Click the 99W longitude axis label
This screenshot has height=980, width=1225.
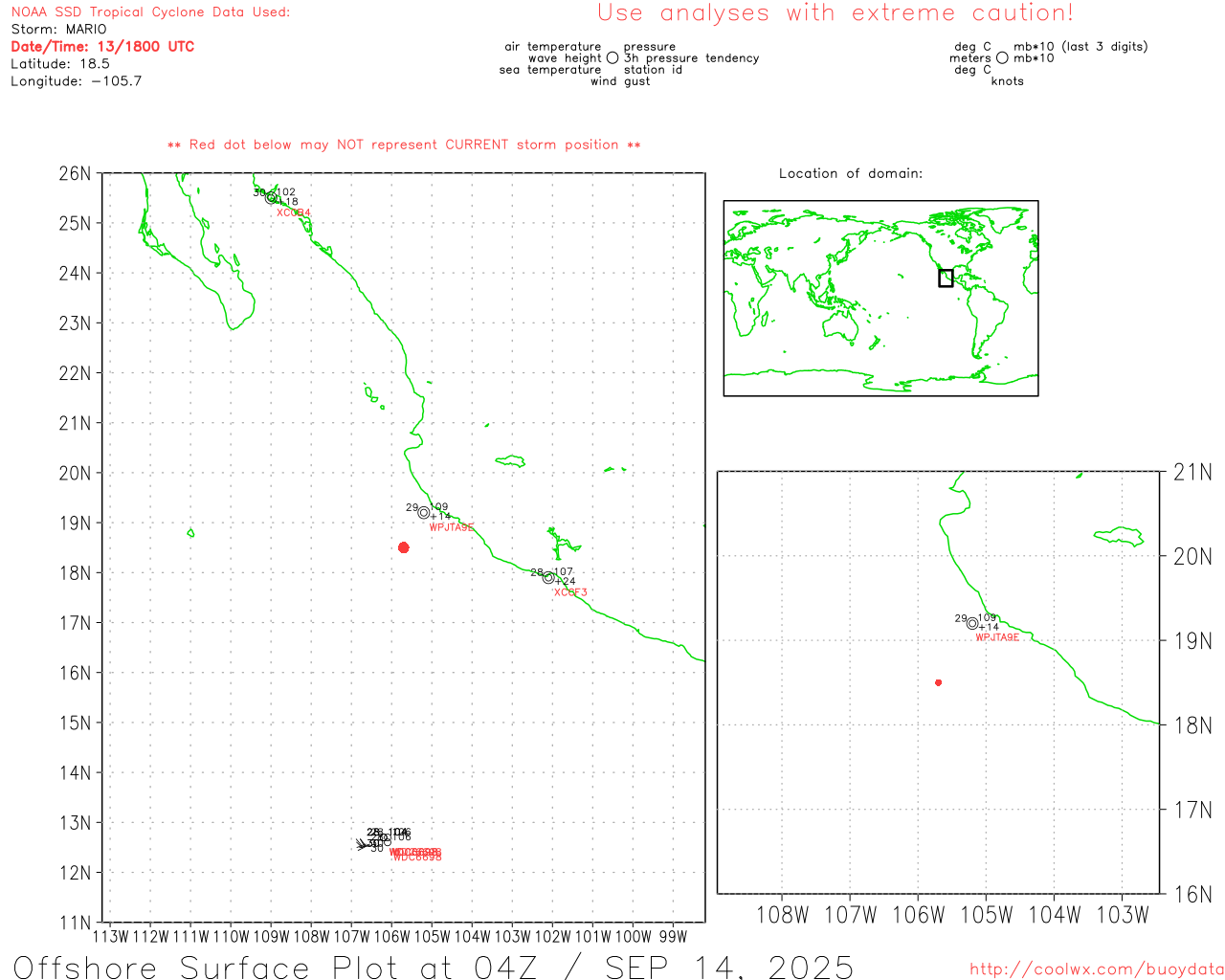pos(673,937)
